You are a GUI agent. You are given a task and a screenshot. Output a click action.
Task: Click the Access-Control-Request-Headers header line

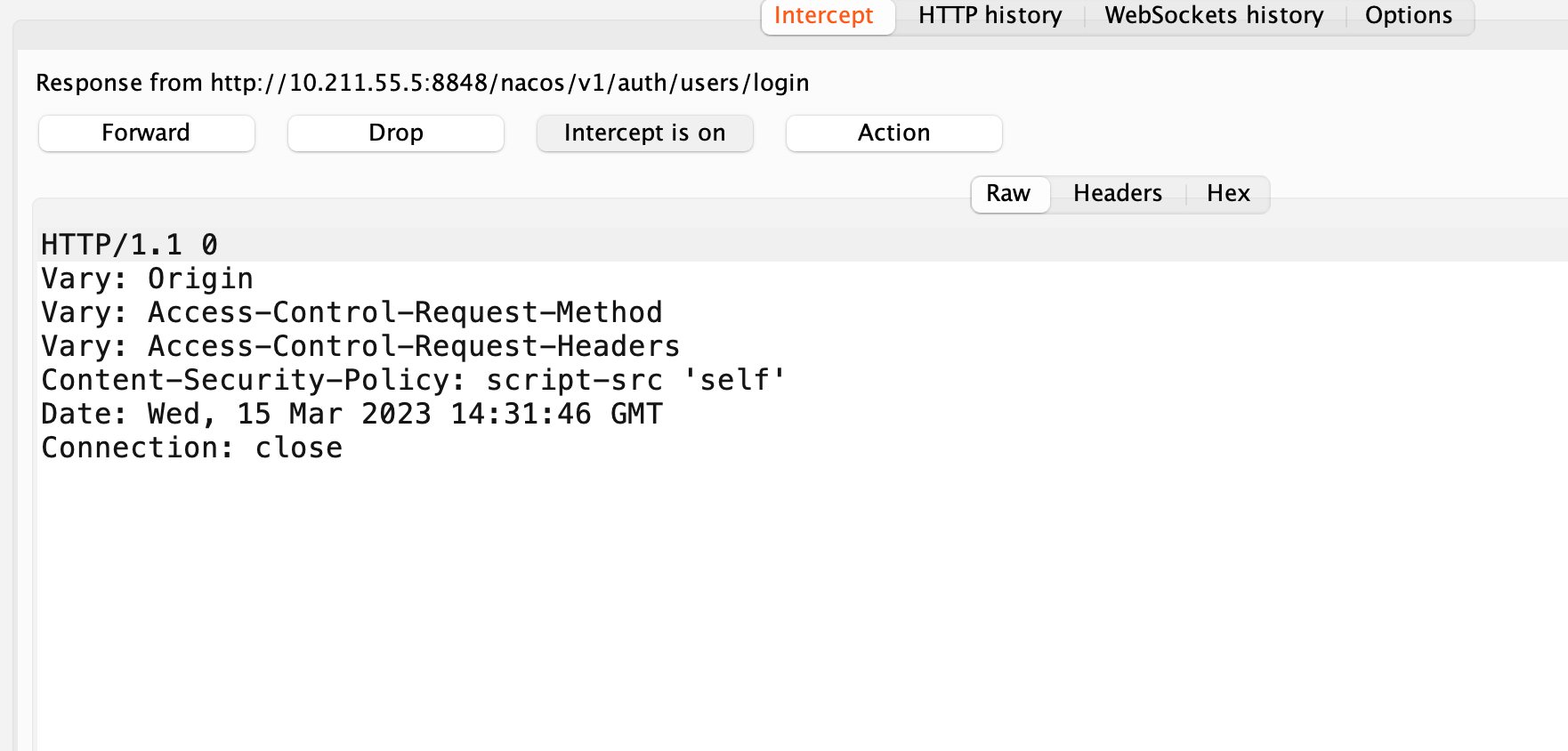(361, 346)
